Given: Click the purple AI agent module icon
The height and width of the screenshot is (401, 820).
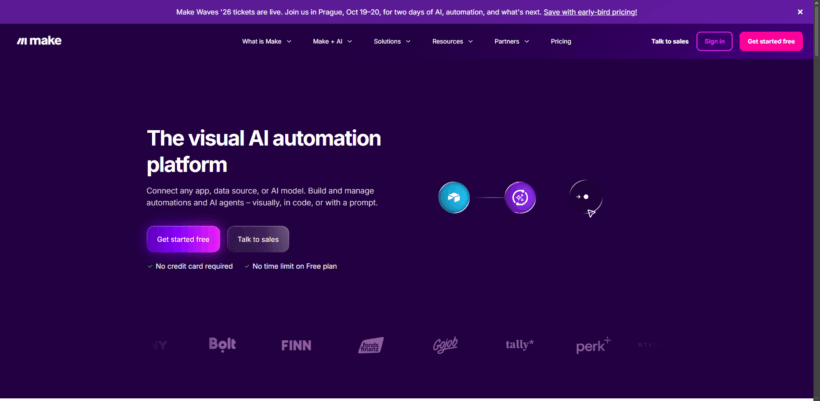Looking at the screenshot, I should click(x=520, y=198).
